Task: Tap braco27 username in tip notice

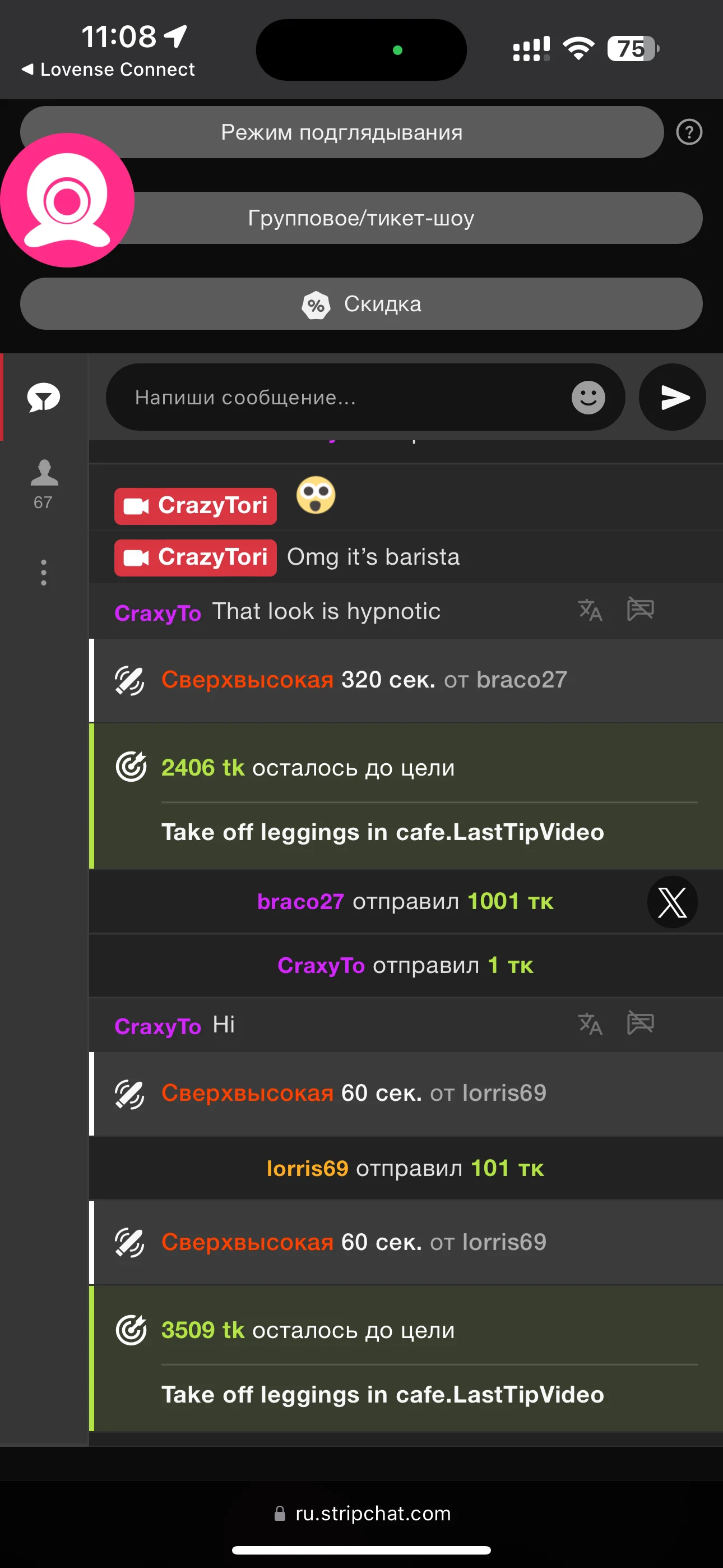Action: (x=300, y=901)
